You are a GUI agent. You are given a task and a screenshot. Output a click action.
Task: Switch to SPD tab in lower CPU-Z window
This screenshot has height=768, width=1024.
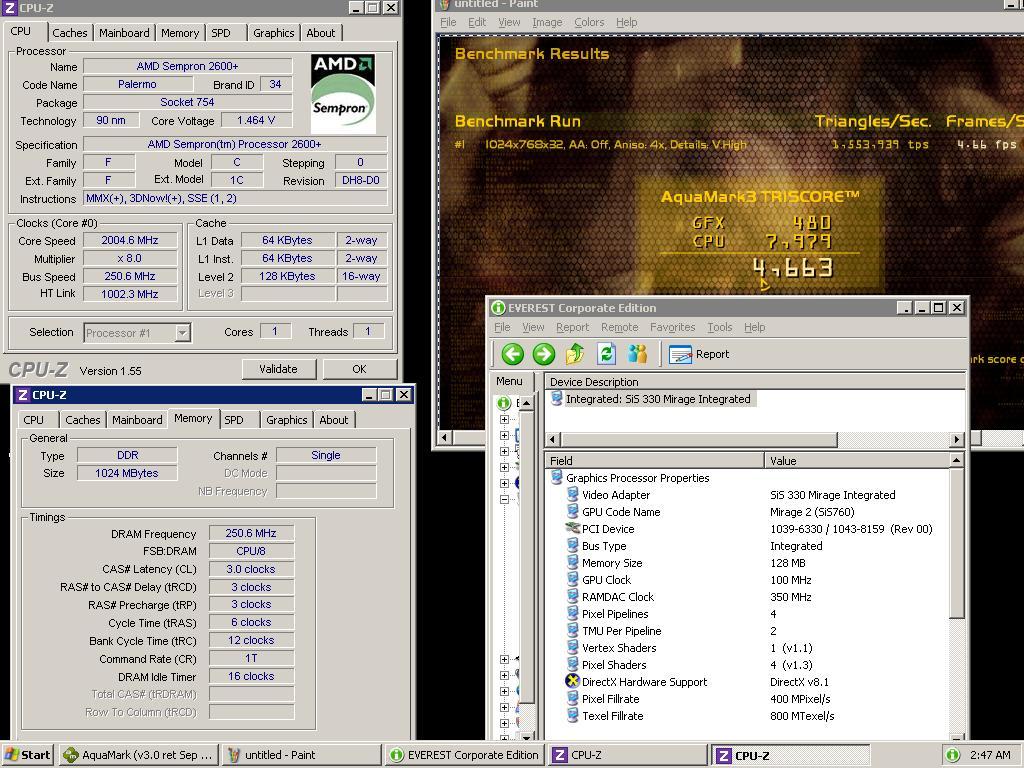point(234,420)
